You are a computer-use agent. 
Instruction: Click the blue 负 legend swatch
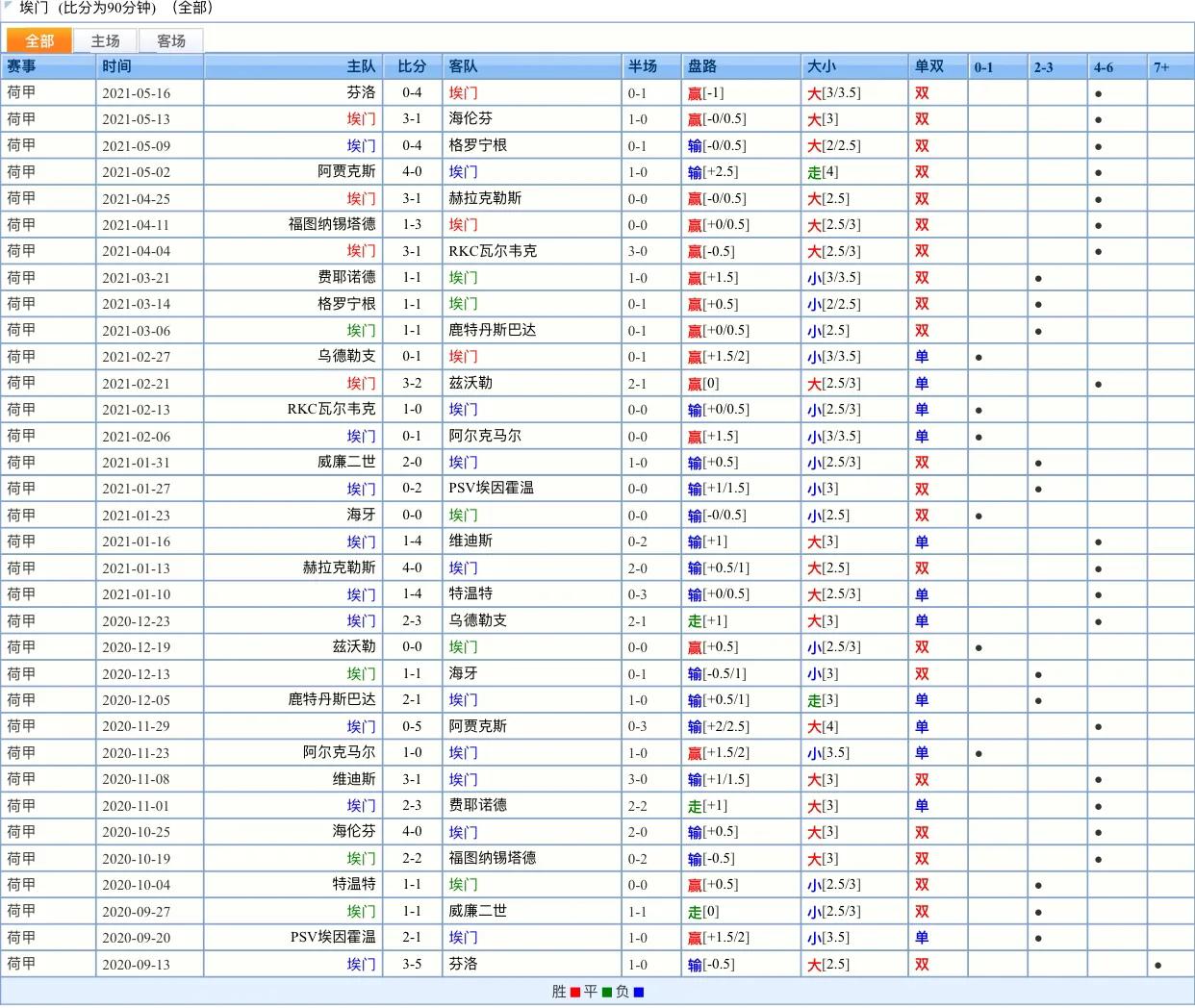tap(638, 993)
